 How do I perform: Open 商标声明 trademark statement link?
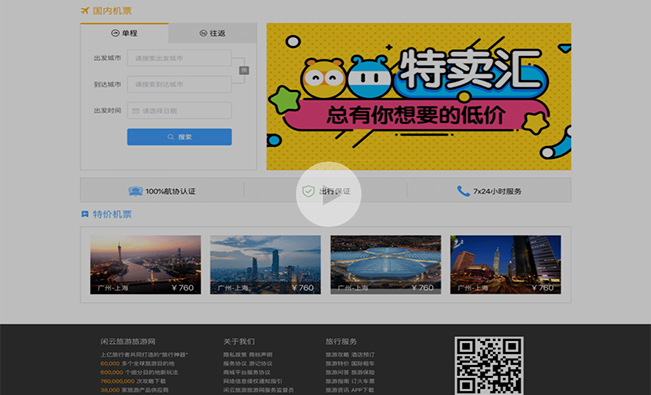pyautogui.click(x=261, y=355)
